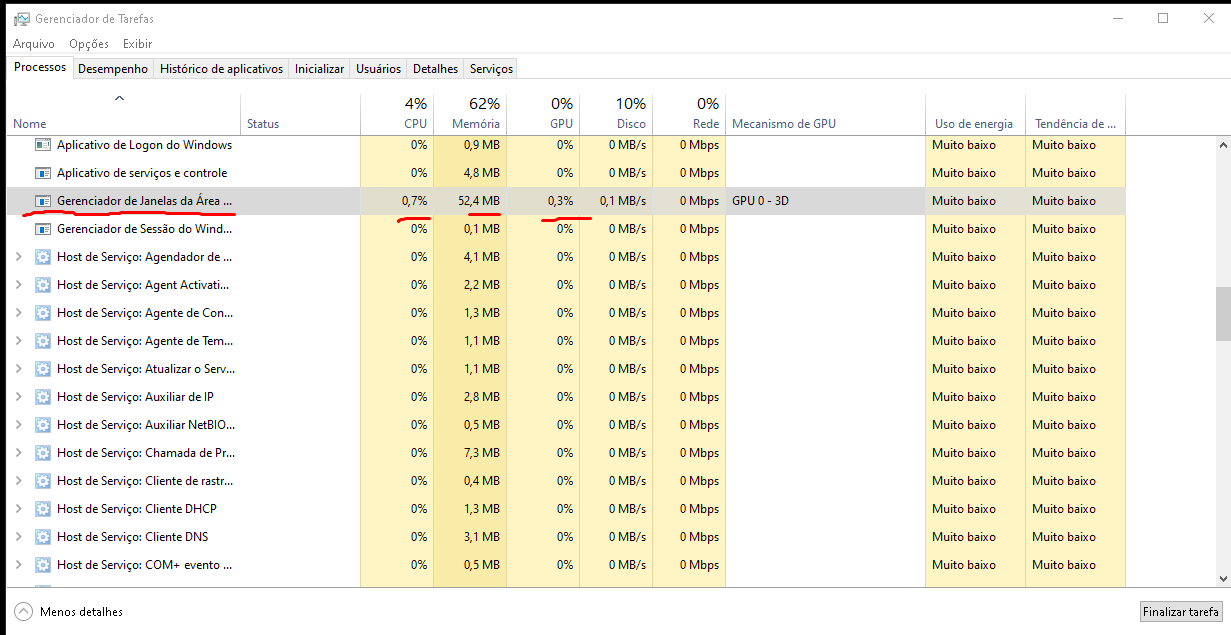Screen dimensions: 1231x635
Task: Sort by the Rede column header
Action: 689,114
